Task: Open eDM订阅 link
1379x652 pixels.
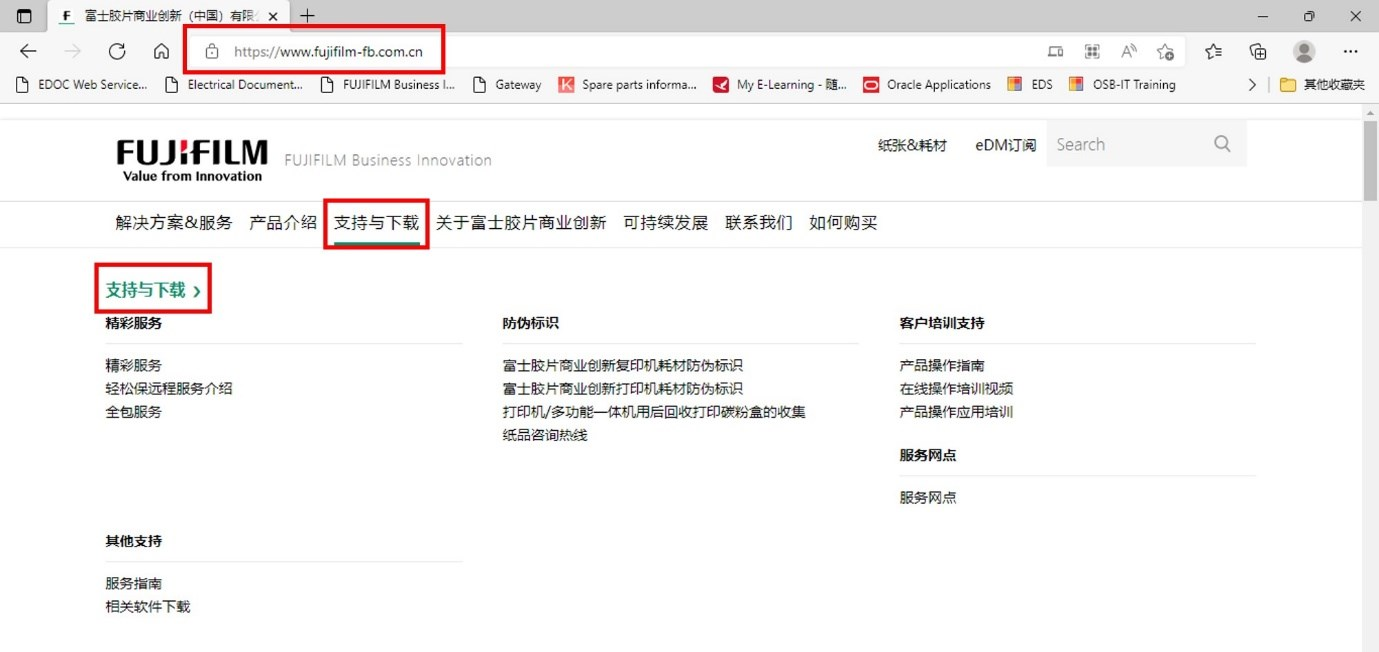Action: point(1006,145)
